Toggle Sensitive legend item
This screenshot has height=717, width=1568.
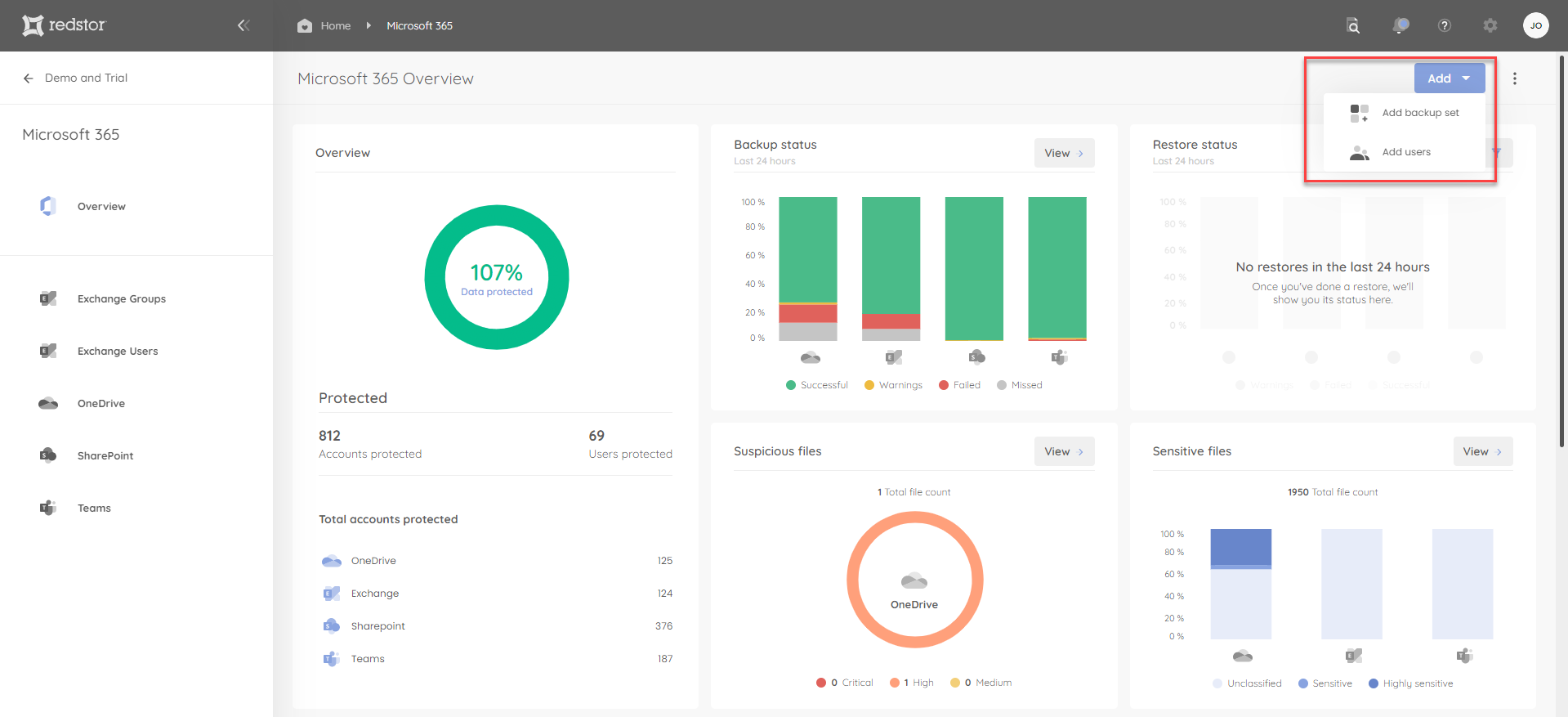[x=1325, y=683]
